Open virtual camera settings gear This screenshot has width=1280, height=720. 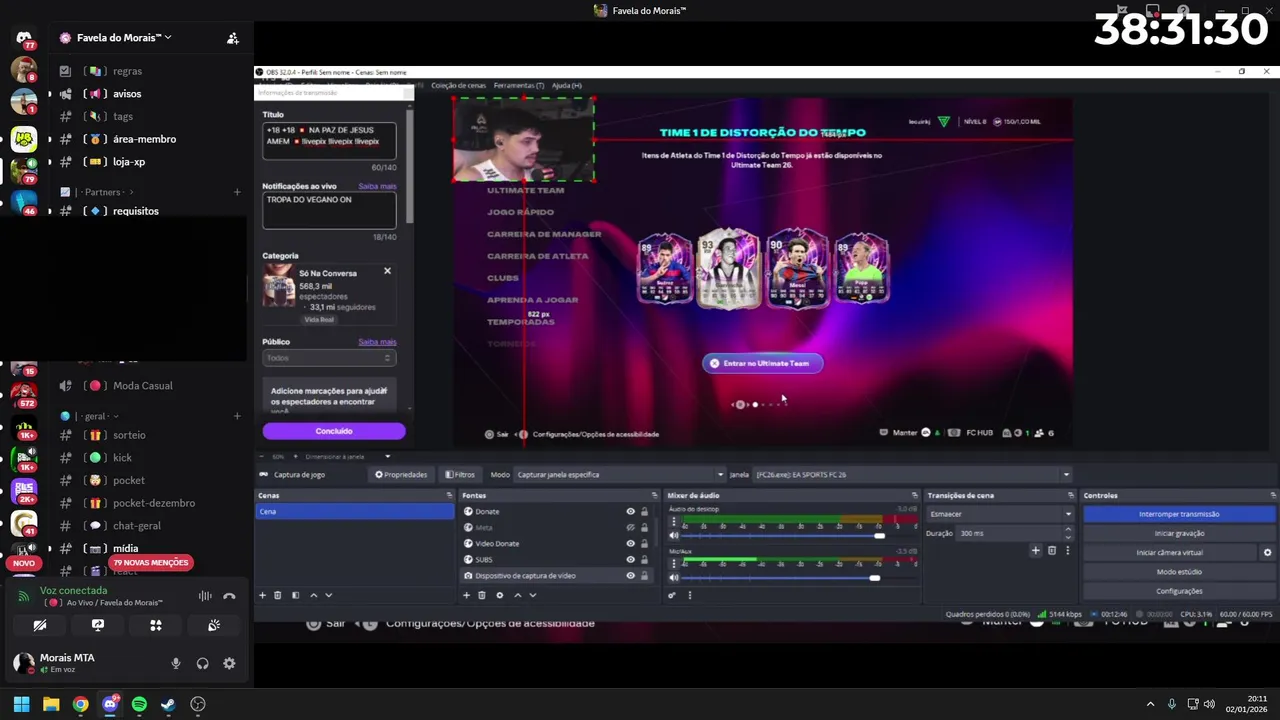point(1268,552)
